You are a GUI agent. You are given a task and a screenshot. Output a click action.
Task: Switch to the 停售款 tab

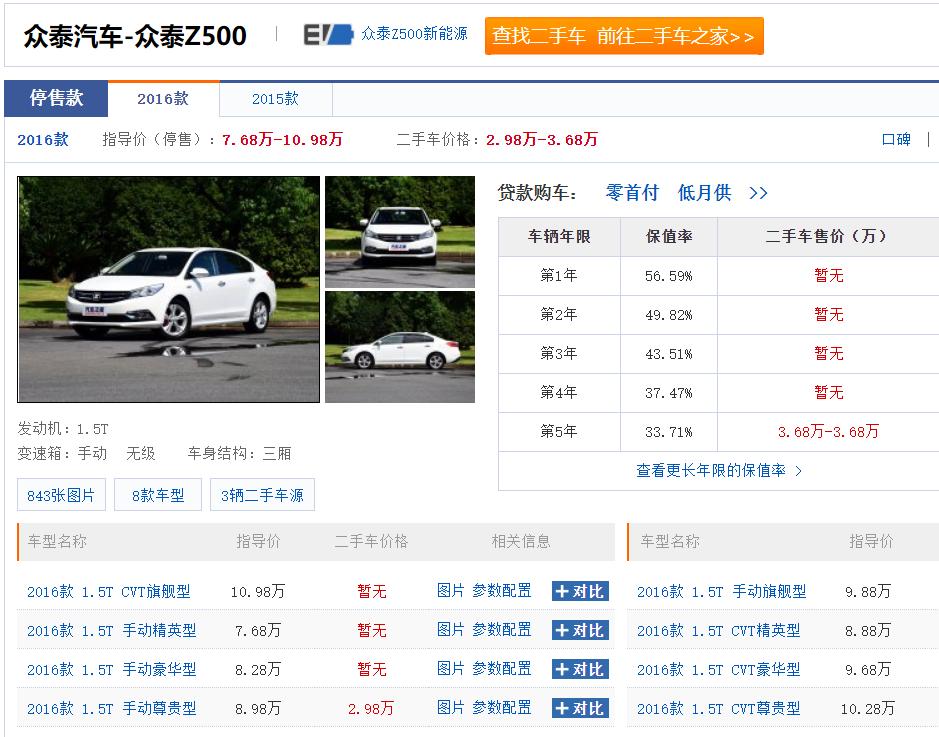point(55,98)
